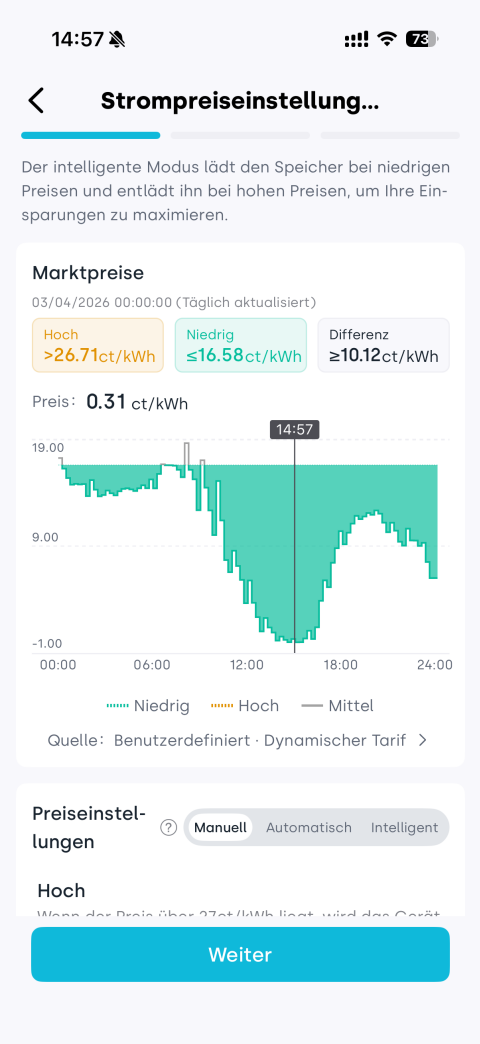Tap the Differenz ≥10.12ct/kWh card

point(383,345)
